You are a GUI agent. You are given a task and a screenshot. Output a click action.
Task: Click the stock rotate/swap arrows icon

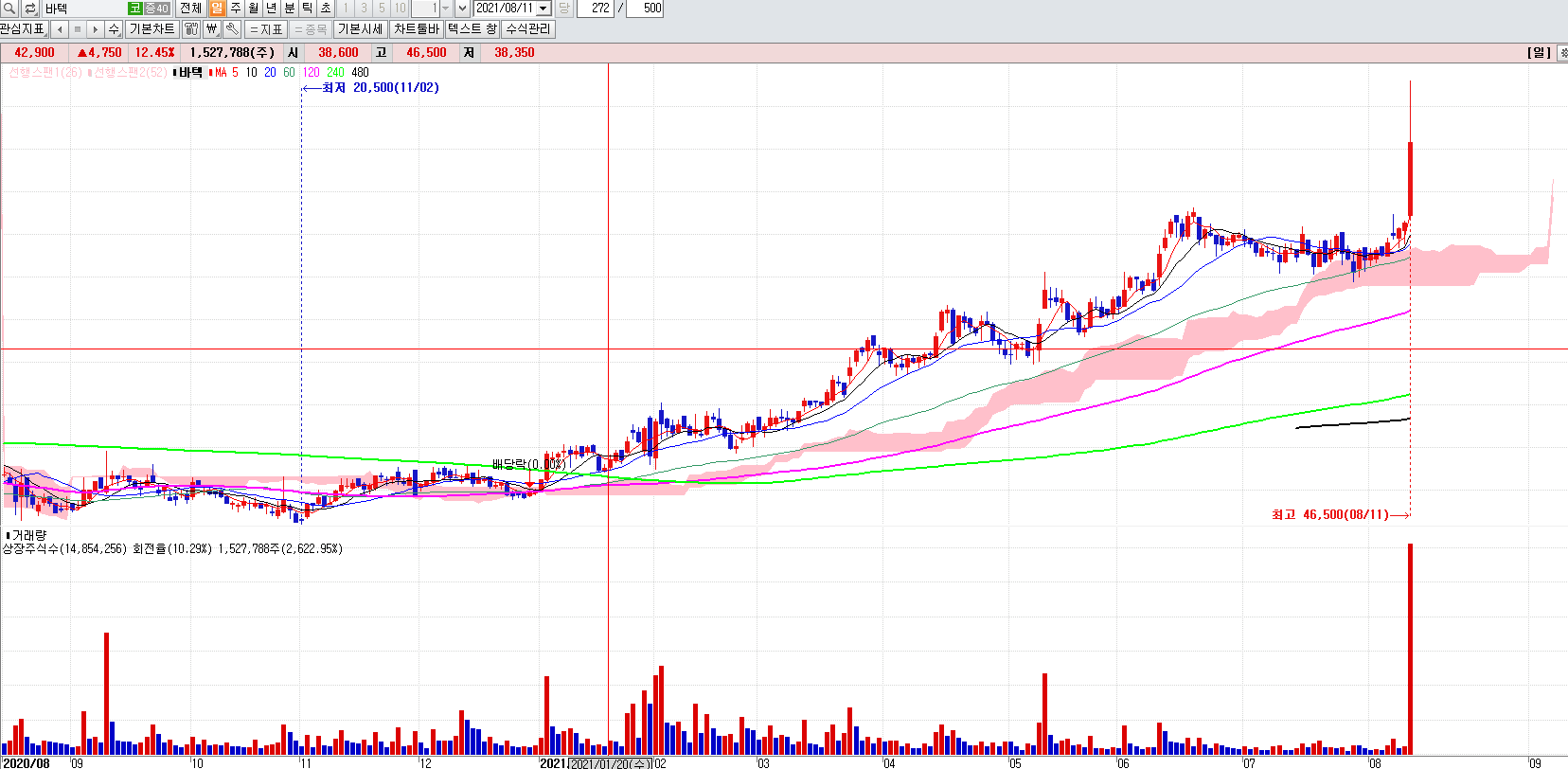30,9
